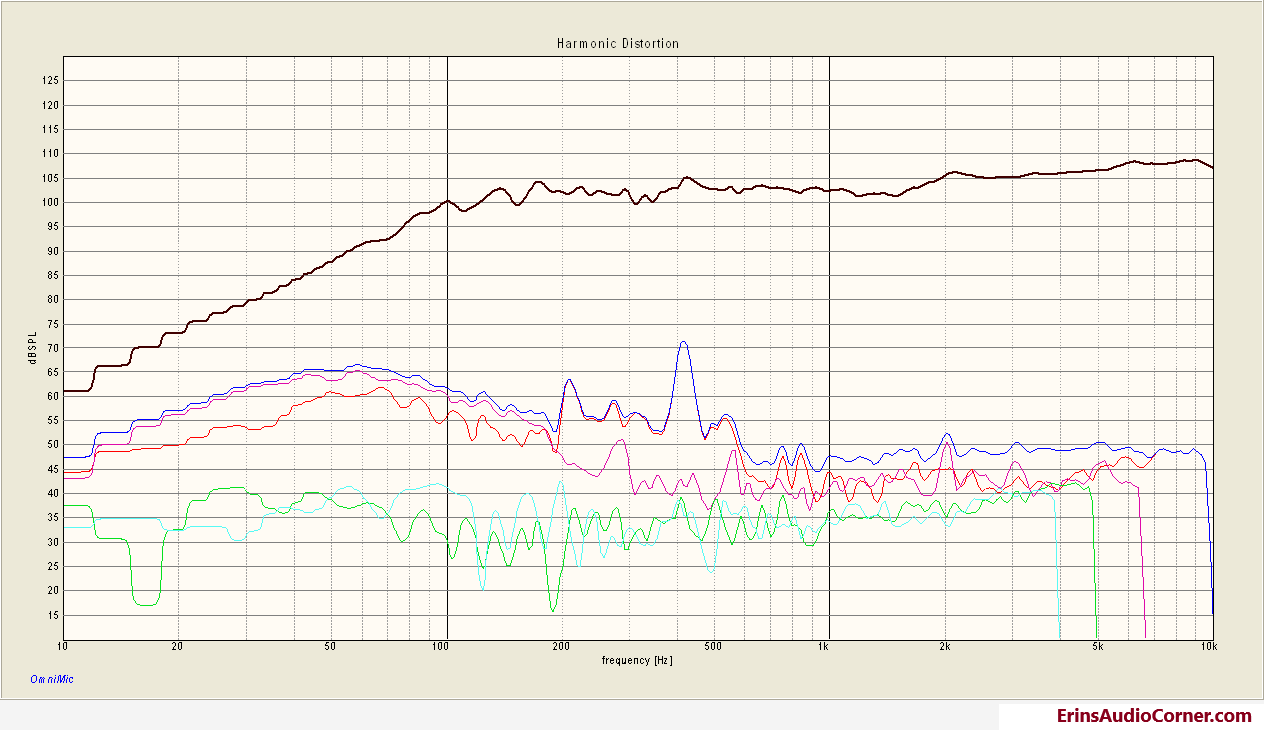The image size is (1264, 730).
Task: Click the 2k label on the frequency axis
Action: pyautogui.click(x=943, y=647)
